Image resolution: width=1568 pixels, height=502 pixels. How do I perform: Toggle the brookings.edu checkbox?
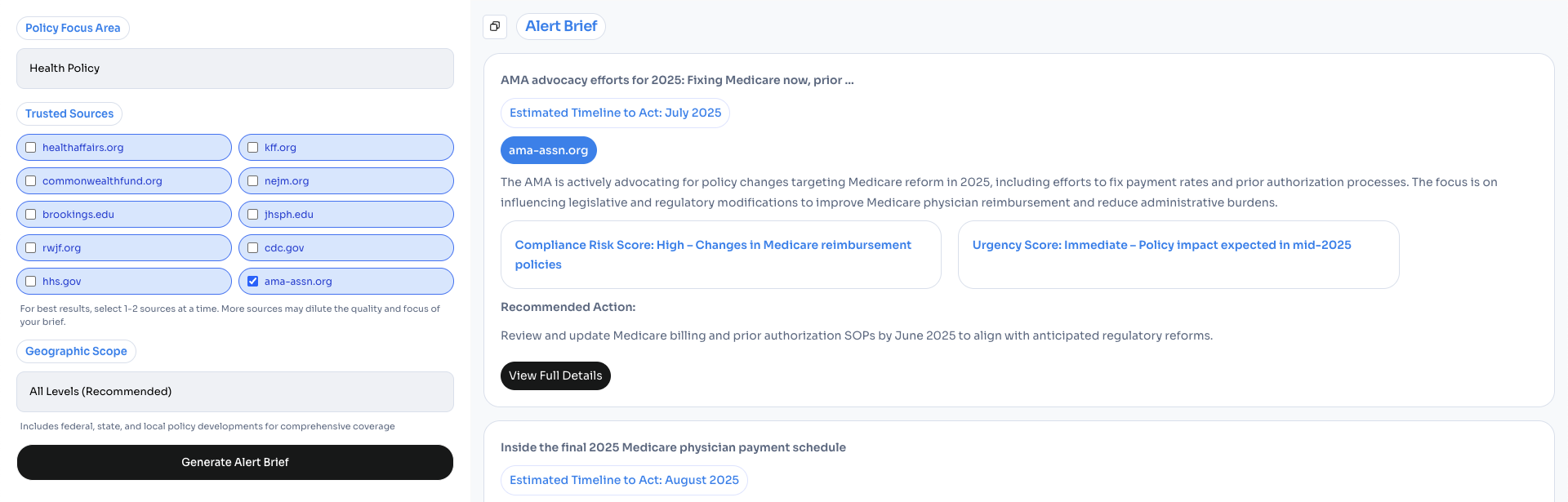[x=31, y=215]
